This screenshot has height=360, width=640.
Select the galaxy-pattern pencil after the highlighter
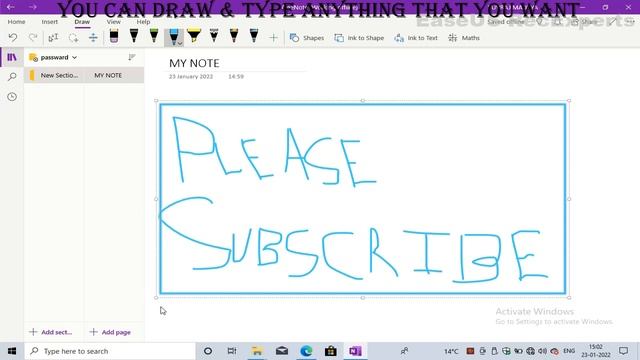tap(214, 37)
